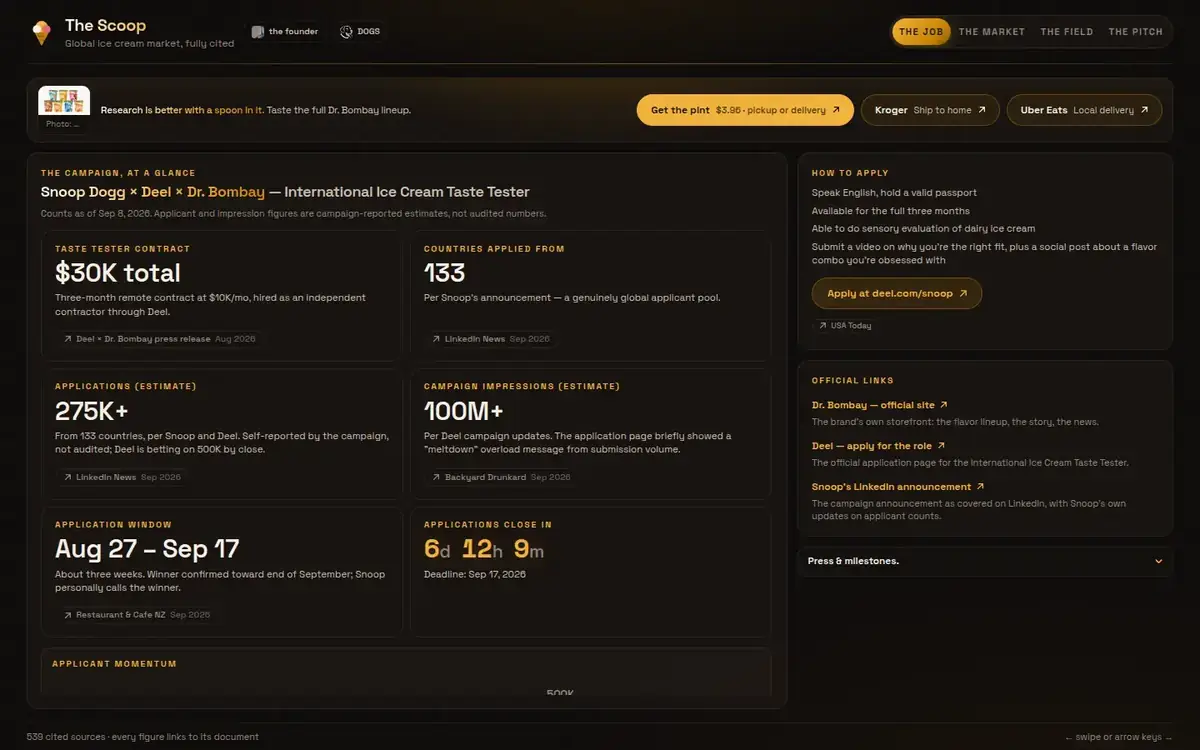Viewport: 1200px width, 750px height.
Task: Open Uber Eats Local delivery link
Action: point(1084,110)
